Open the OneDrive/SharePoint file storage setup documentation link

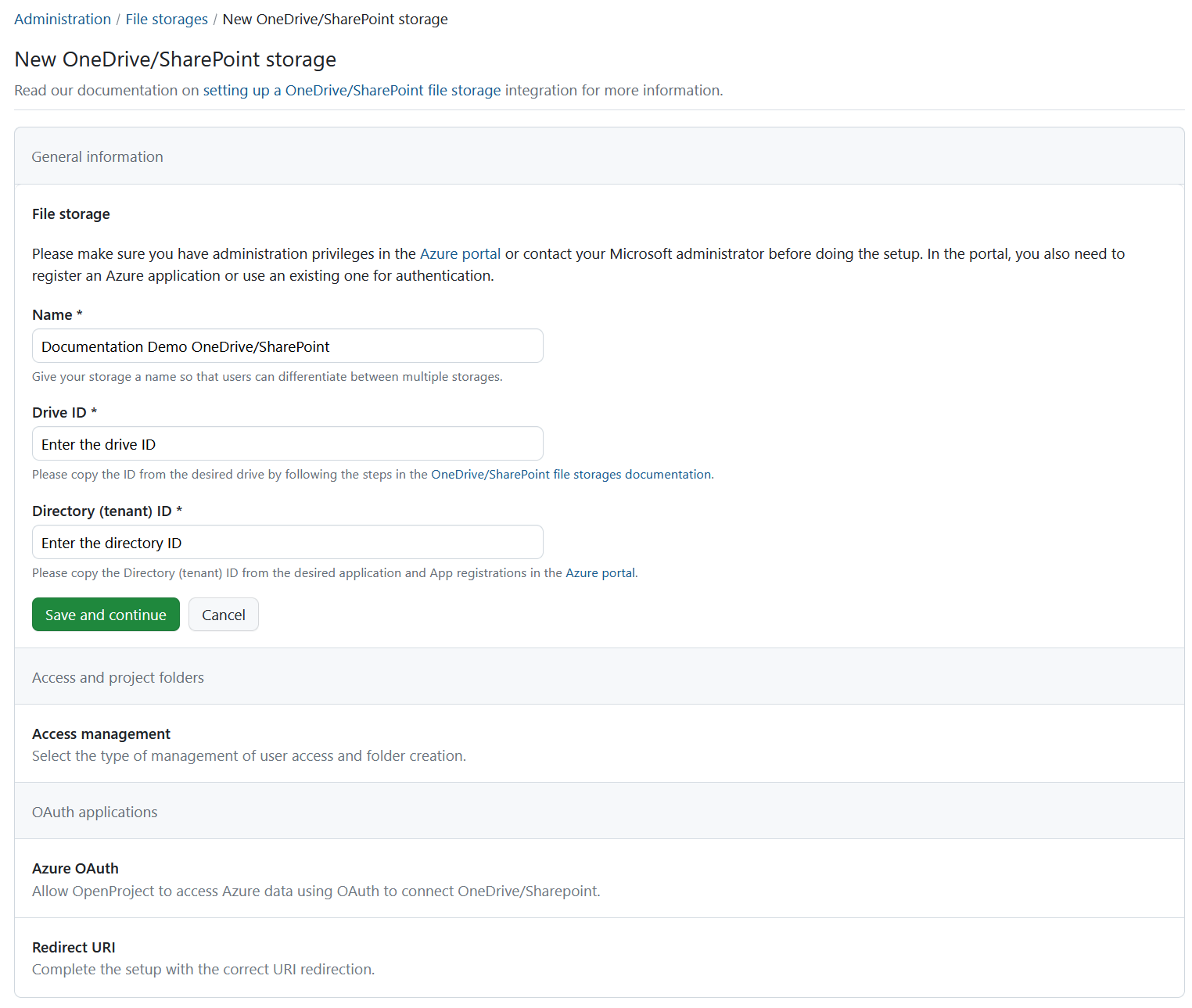click(x=351, y=91)
